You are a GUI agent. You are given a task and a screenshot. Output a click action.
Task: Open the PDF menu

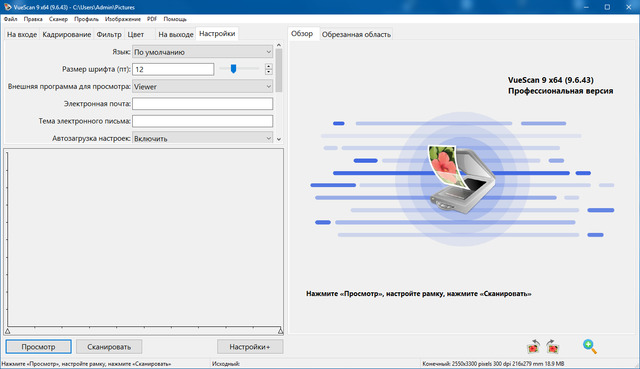pyautogui.click(x=152, y=19)
